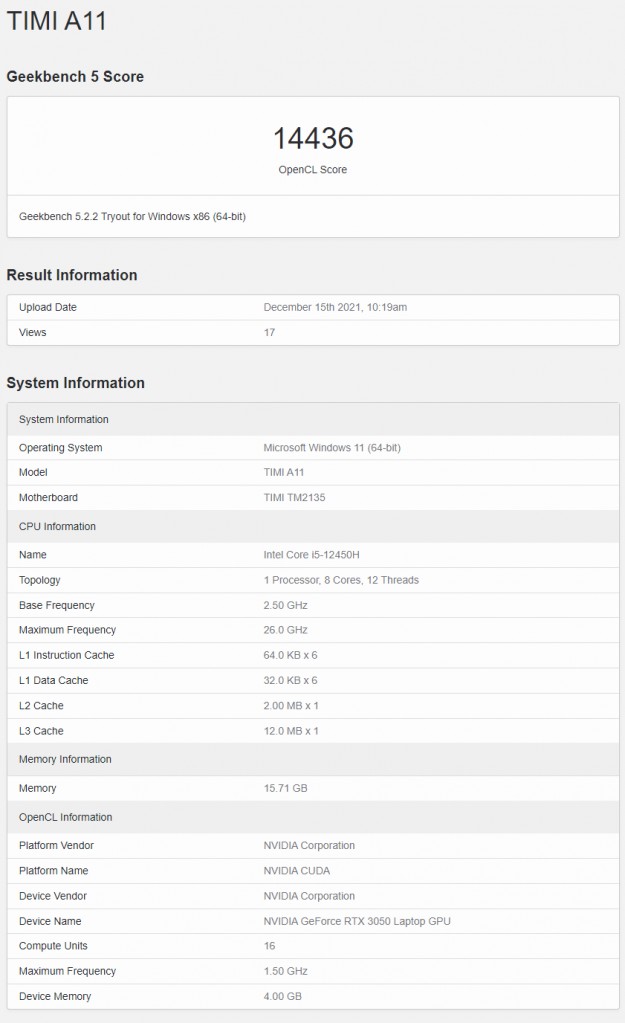625x1023 pixels.
Task: Click the TIMI A11 page title
Action: coord(57,21)
